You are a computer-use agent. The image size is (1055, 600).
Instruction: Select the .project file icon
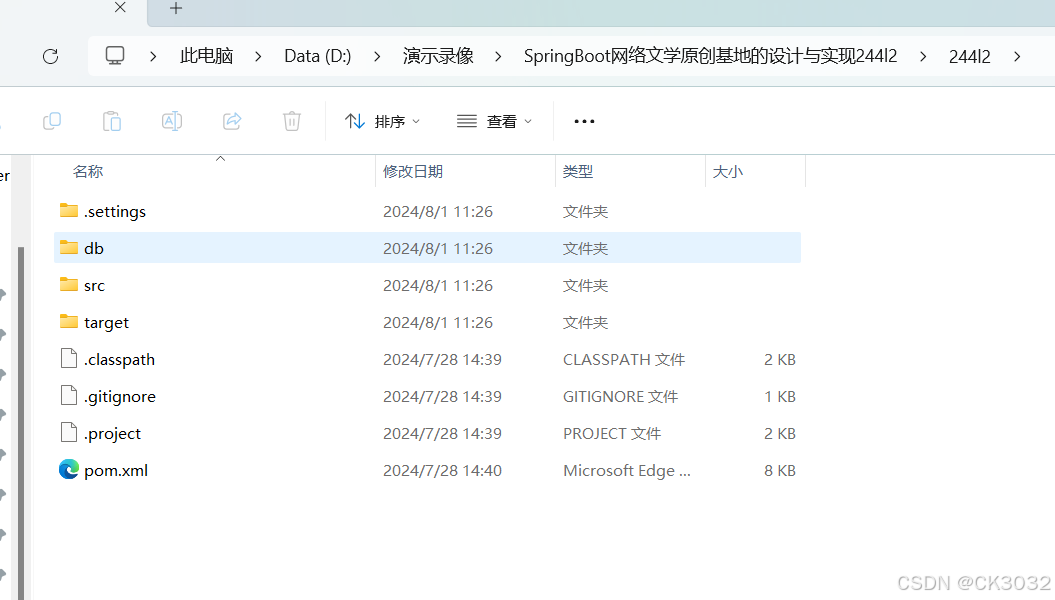coord(69,433)
